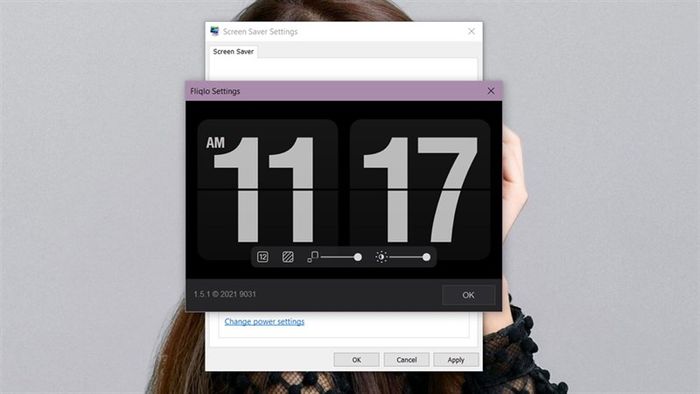Viewport: 700px width, 394px height.
Task: Click the Fliqlo Settings title text
Action: [x=215, y=91]
